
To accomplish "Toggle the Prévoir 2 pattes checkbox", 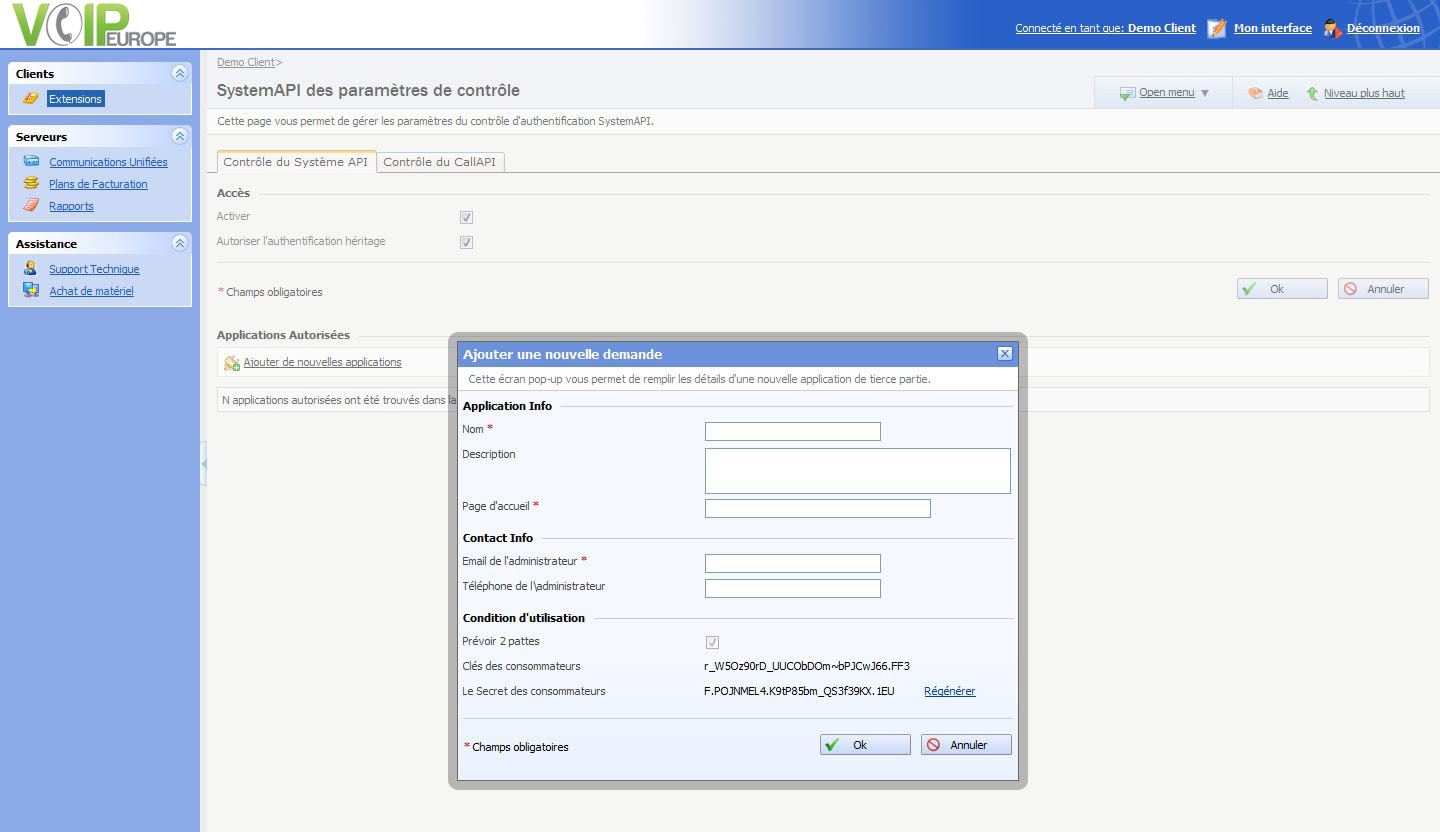I will pyautogui.click(x=712, y=642).
